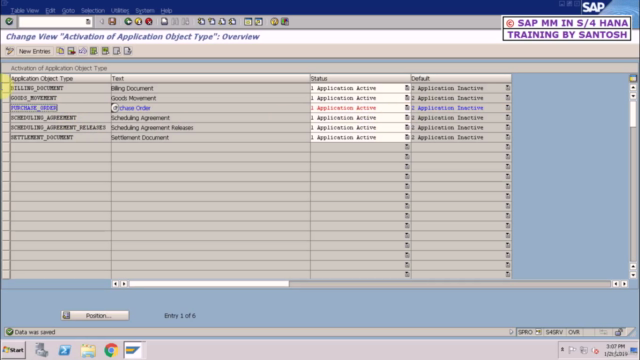Open Default dropdown for Billing Document
The width and height of the screenshot is (640, 360).
coord(508,88)
